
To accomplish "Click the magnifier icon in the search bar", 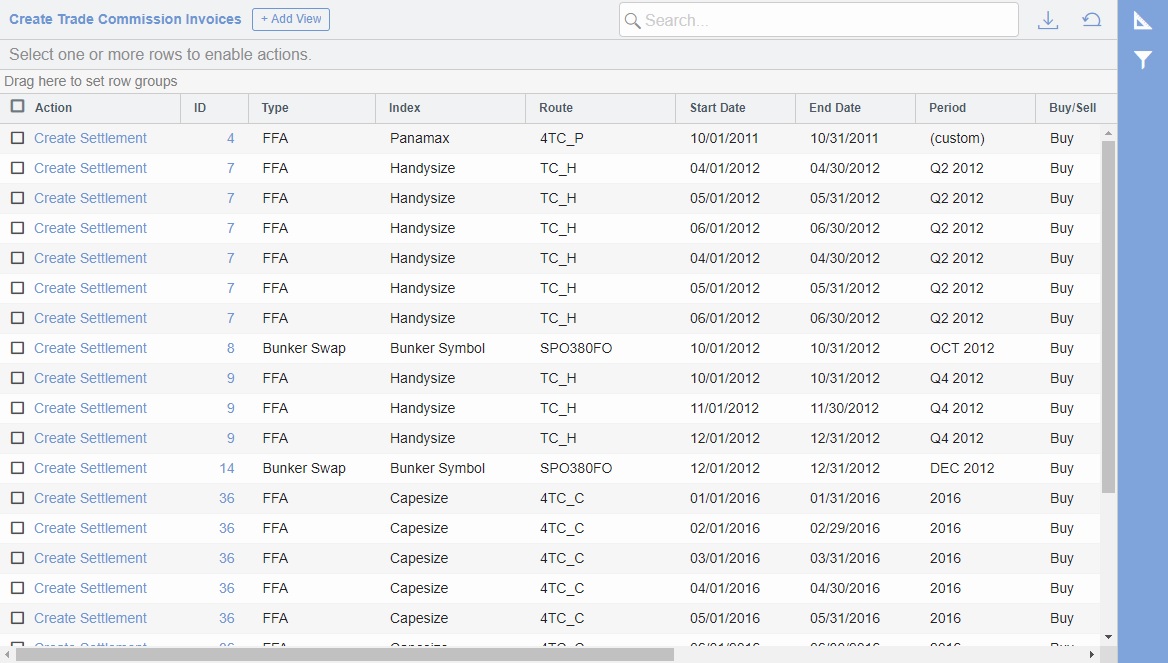I will 632,20.
